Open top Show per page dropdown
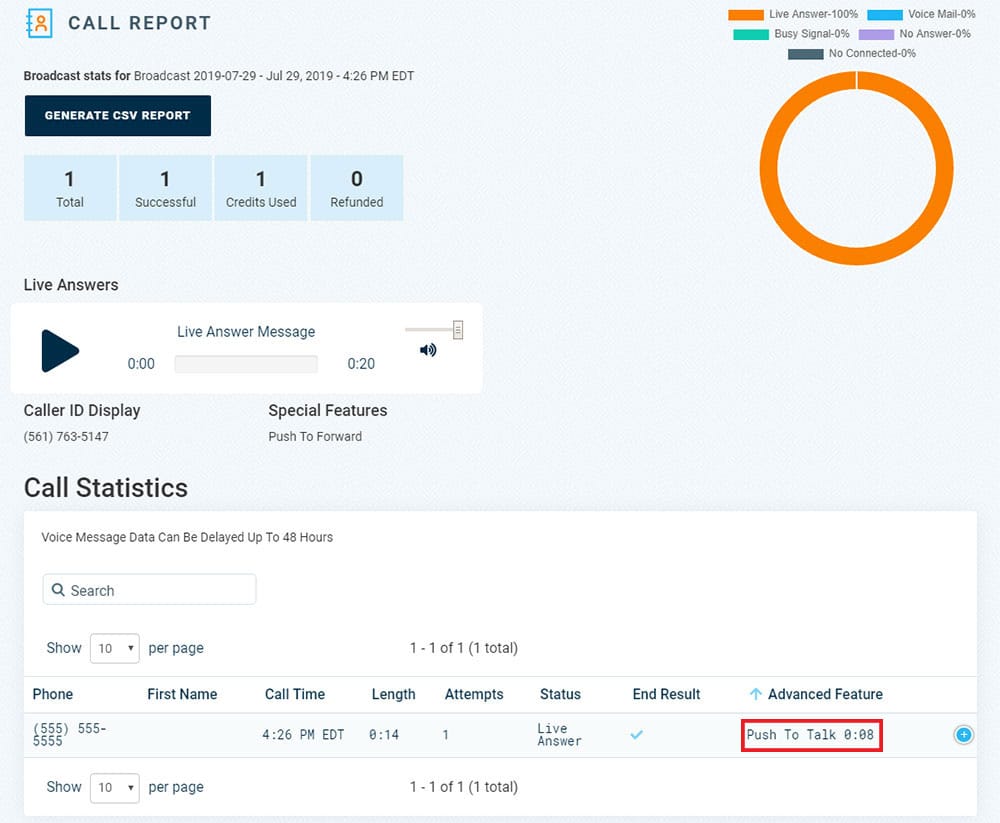Image resolution: width=1000 pixels, height=823 pixels. 115,648
